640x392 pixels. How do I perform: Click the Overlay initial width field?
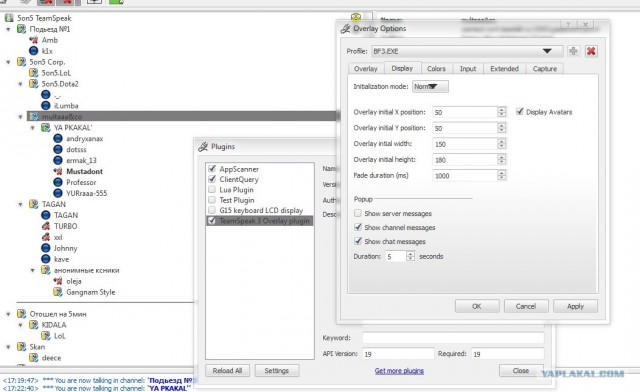click(464, 144)
